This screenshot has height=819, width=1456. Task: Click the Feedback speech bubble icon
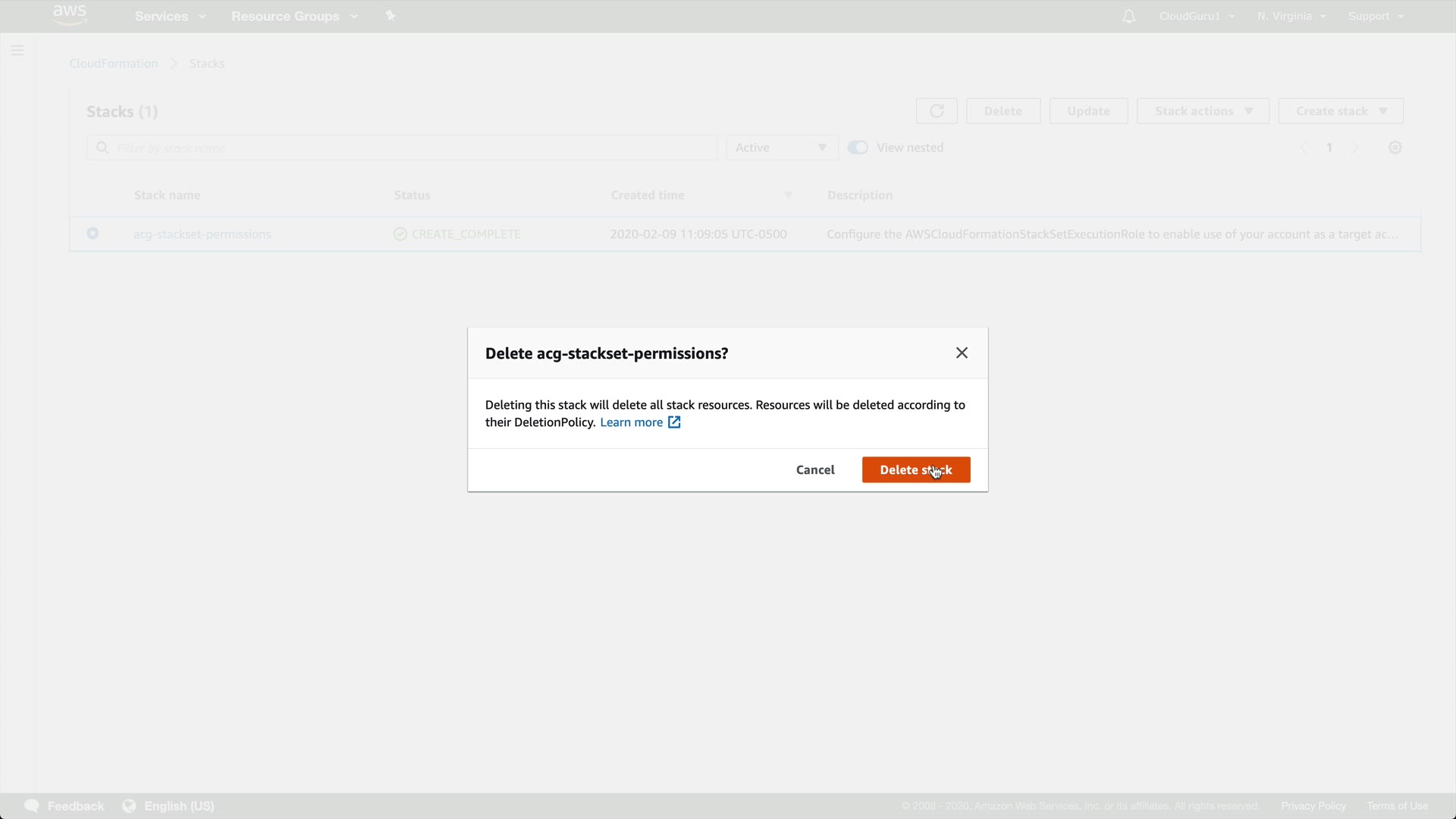[32, 805]
